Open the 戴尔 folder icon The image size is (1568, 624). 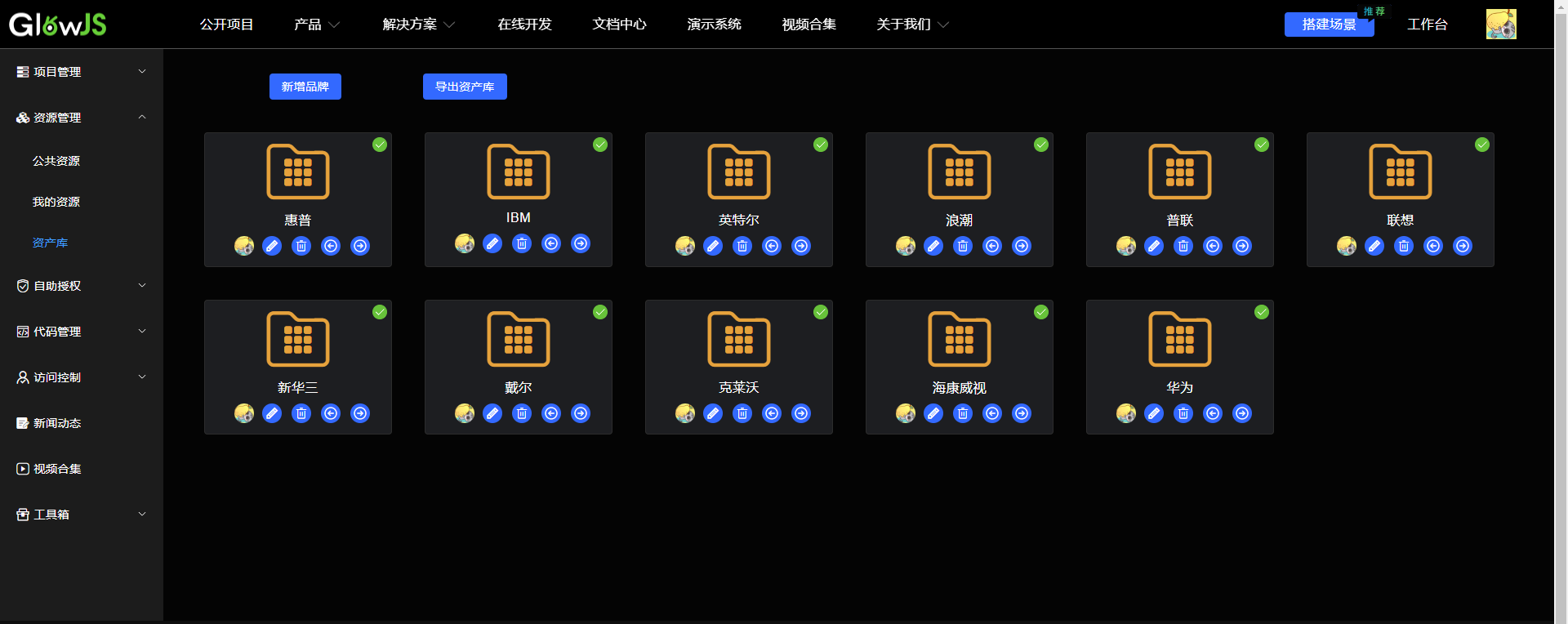519,339
